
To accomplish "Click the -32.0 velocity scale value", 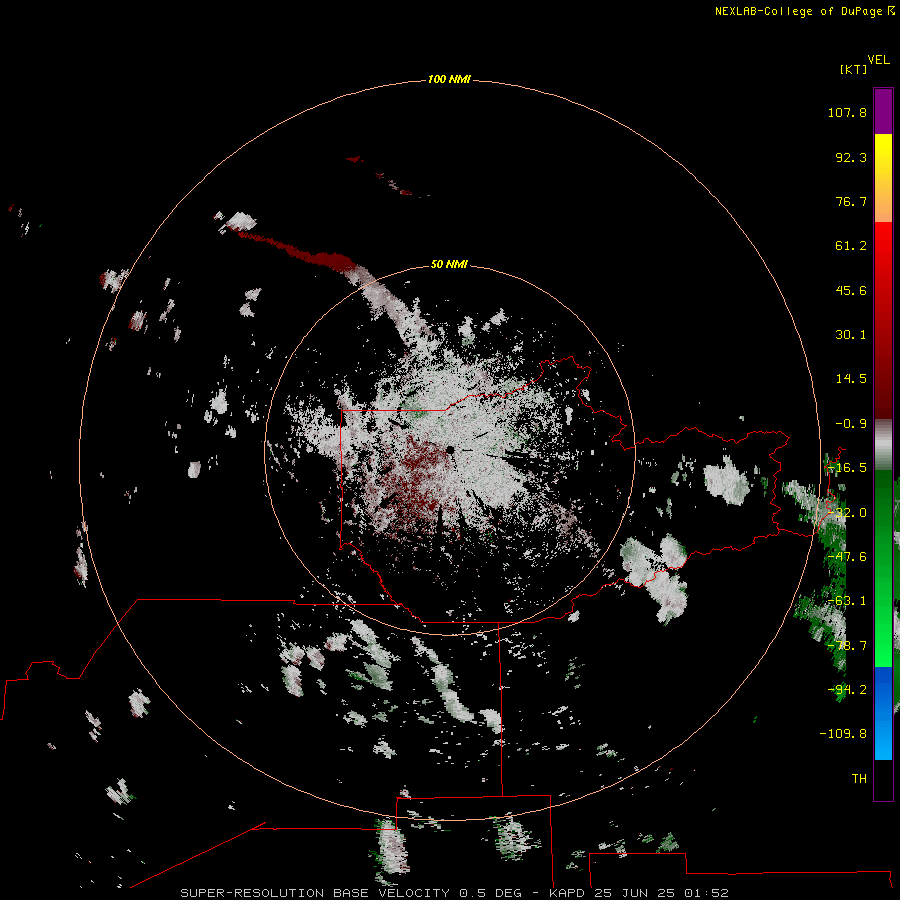I will pyautogui.click(x=847, y=513).
